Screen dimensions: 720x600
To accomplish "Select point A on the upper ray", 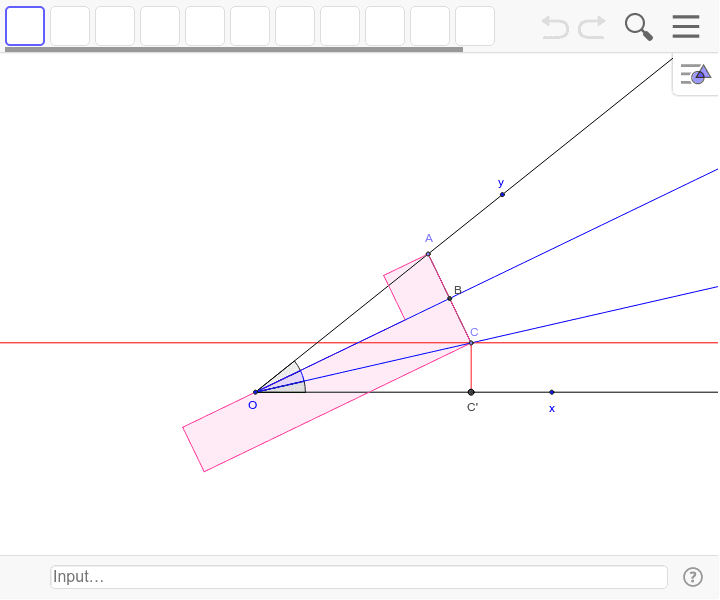I will (x=428, y=254).
